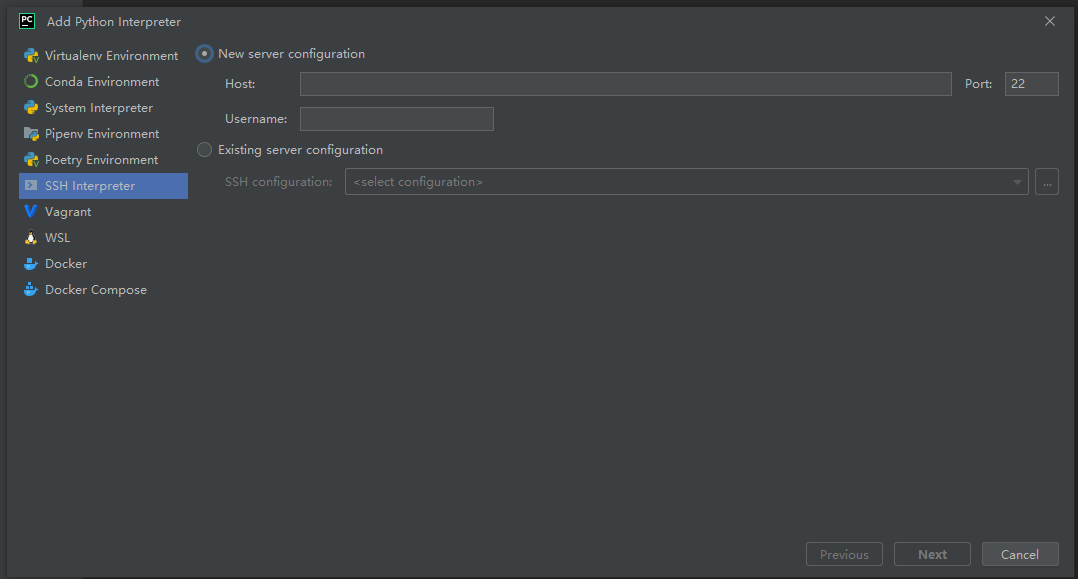The height and width of the screenshot is (579, 1078).
Task: Click the Poetry Environment icon
Action: [31, 160]
